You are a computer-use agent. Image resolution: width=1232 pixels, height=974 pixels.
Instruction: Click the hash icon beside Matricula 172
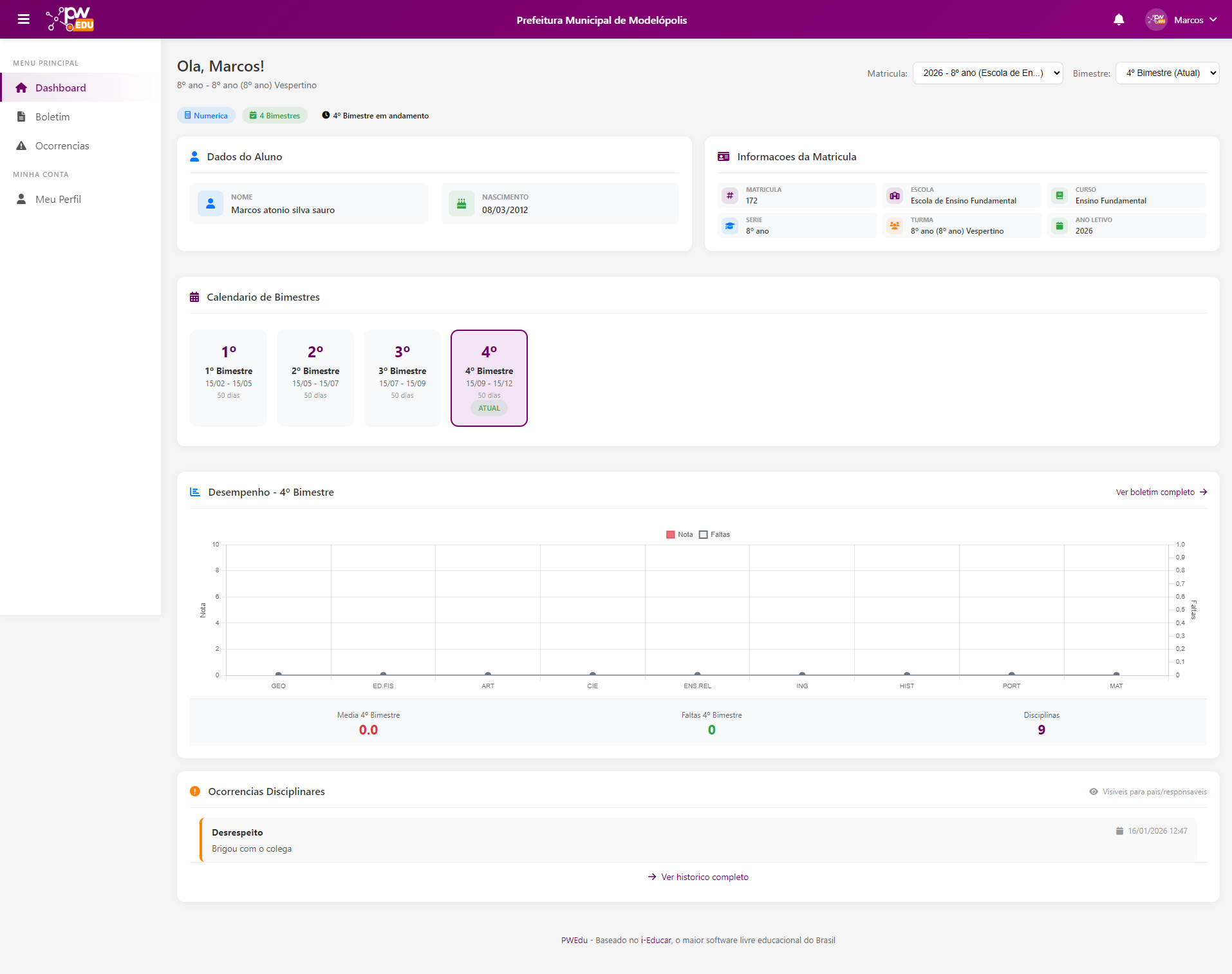tap(730, 195)
